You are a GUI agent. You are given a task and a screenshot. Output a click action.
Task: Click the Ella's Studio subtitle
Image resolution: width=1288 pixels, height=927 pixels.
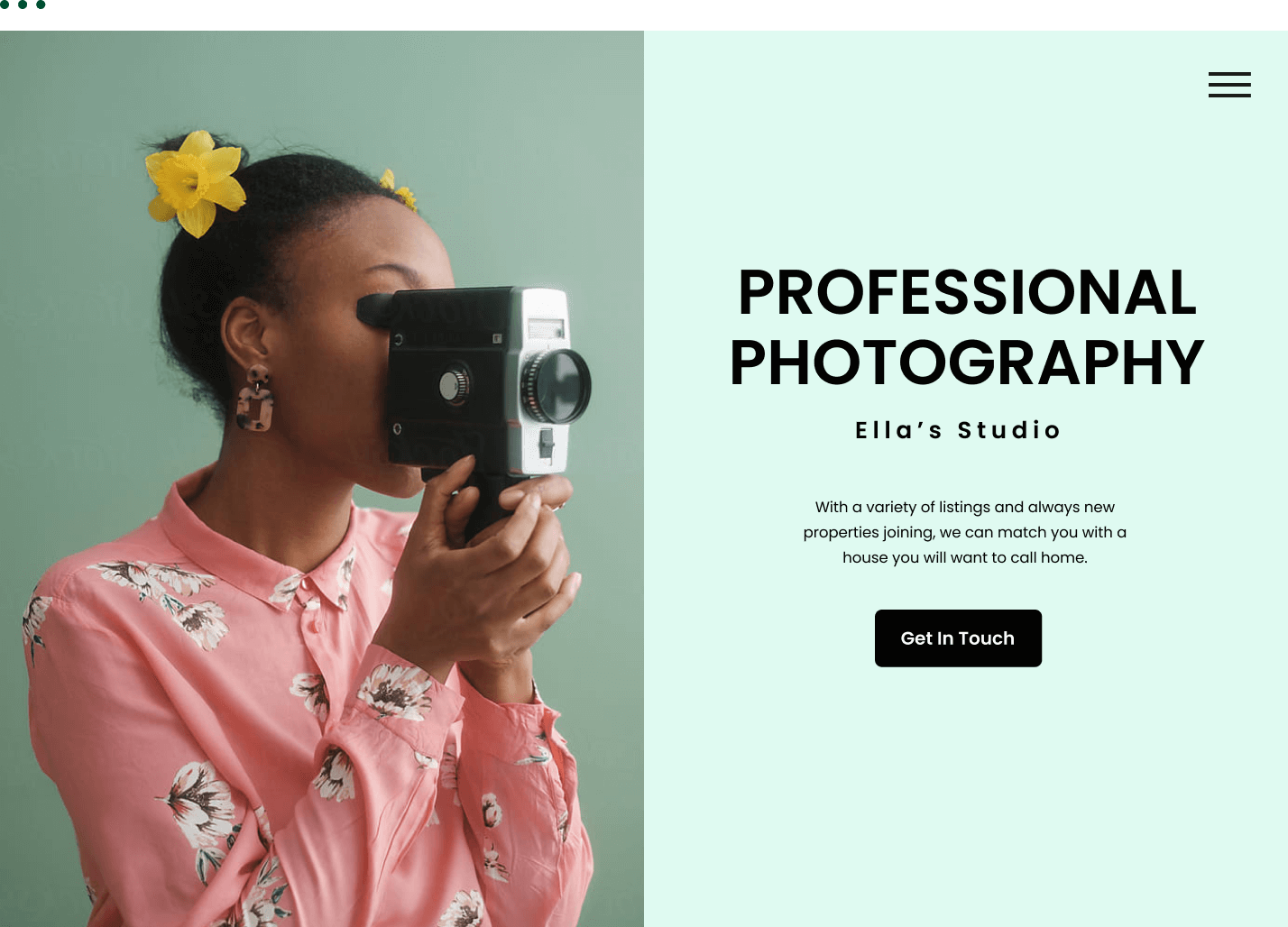click(x=958, y=430)
